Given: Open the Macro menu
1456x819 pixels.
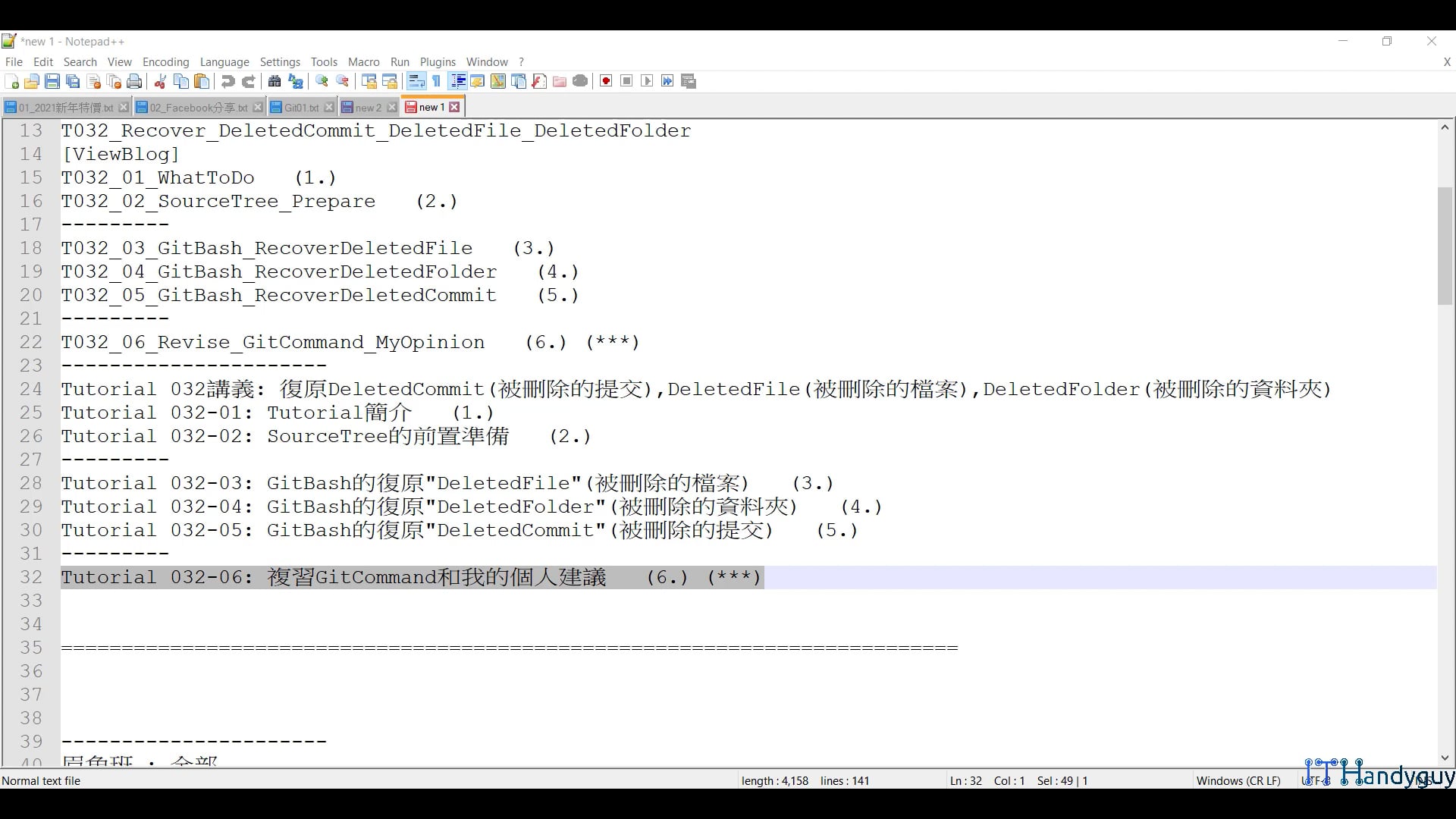Looking at the screenshot, I should pos(363,62).
